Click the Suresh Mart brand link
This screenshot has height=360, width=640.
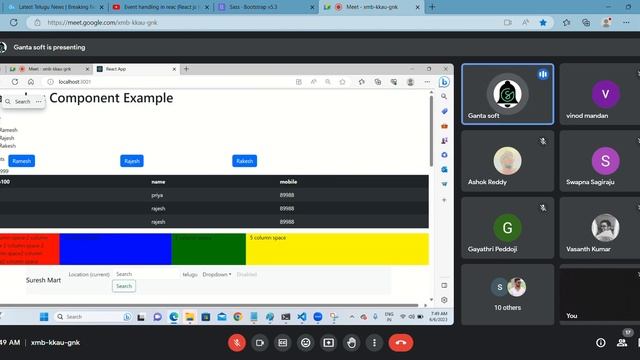tap(43, 280)
